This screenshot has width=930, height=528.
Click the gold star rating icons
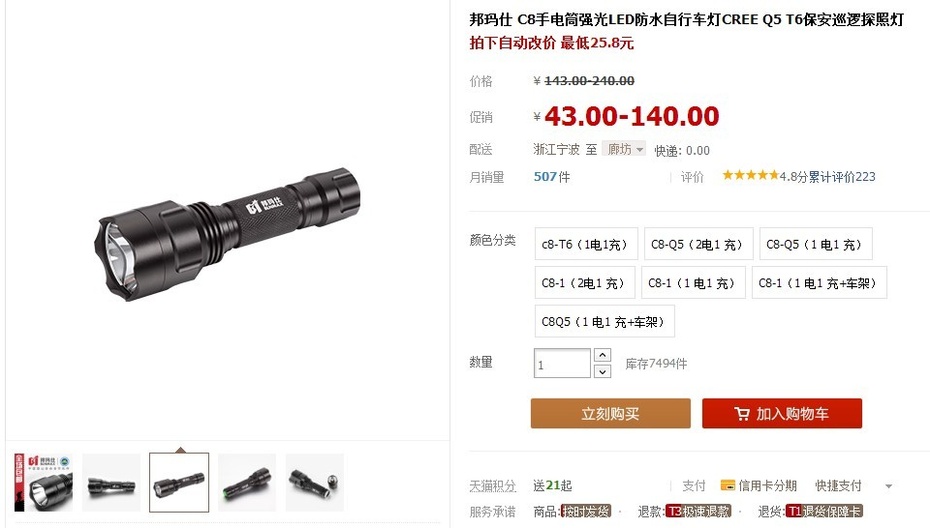(750, 175)
